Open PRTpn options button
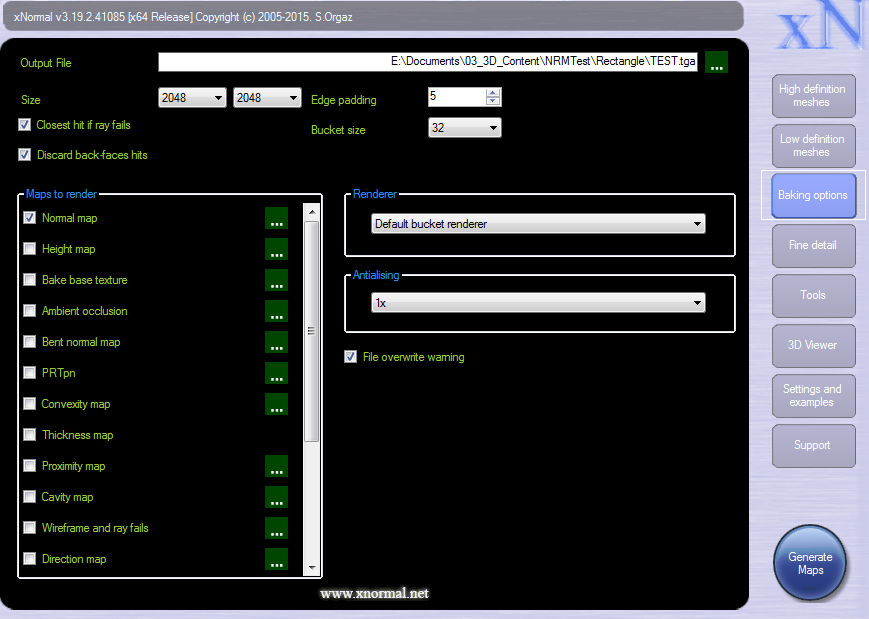Image resolution: width=869 pixels, height=619 pixels. (x=276, y=374)
